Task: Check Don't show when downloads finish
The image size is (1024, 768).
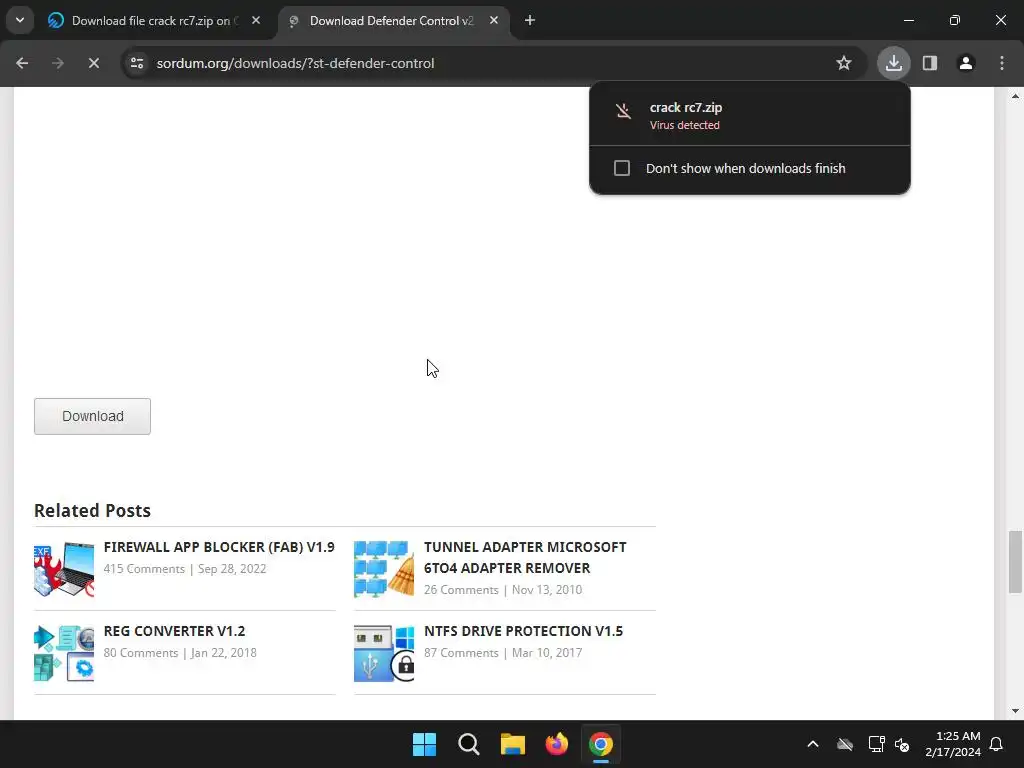Action: click(x=622, y=168)
